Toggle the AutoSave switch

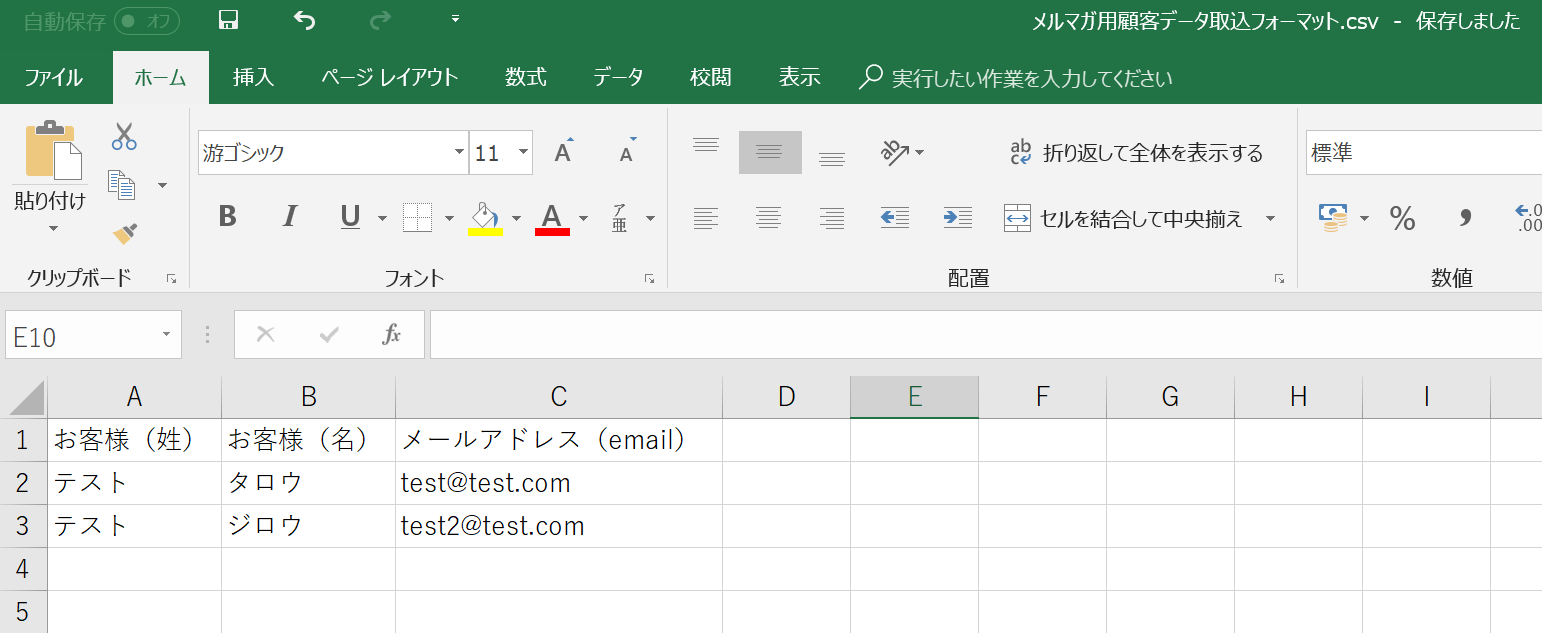147,21
